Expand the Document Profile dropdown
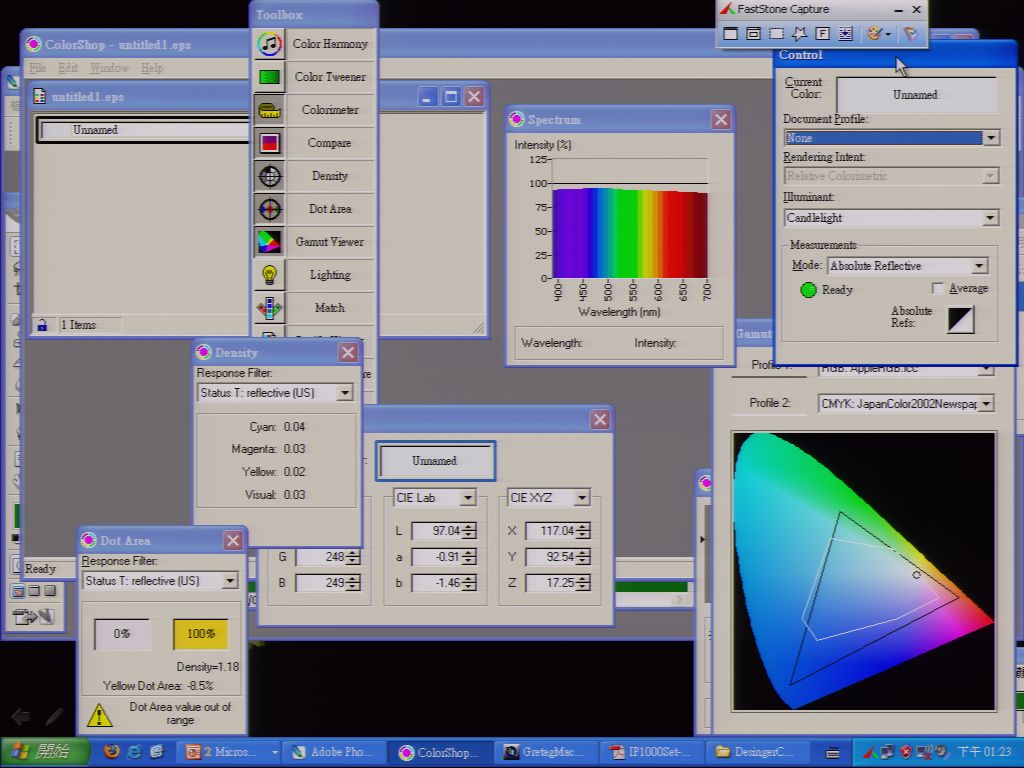The width and height of the screenshot is (1024, 768). point(991,138)
